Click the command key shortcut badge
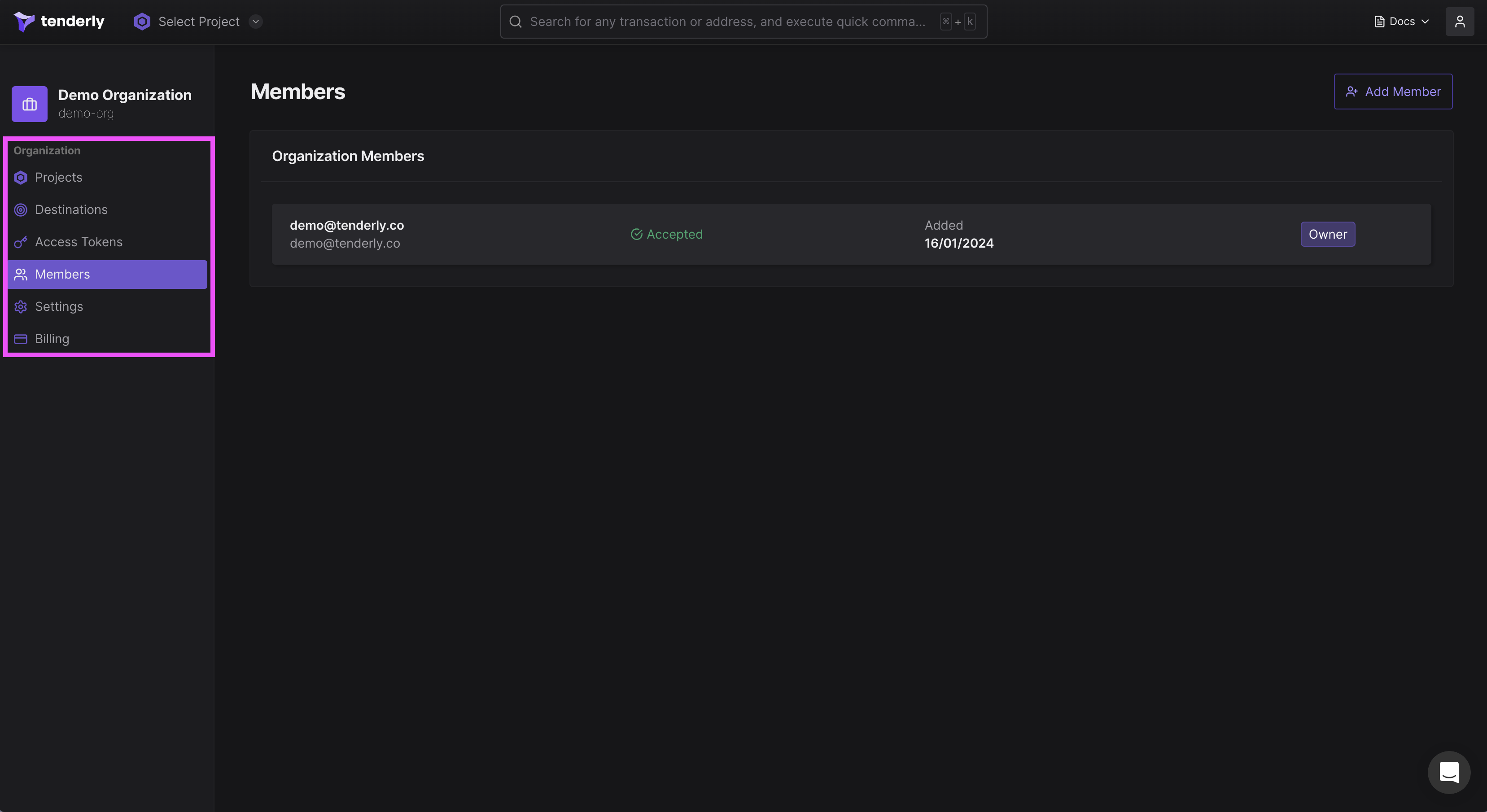This screenshot has width=1487, height=812. pyautogui.click(x=945, y=22)
